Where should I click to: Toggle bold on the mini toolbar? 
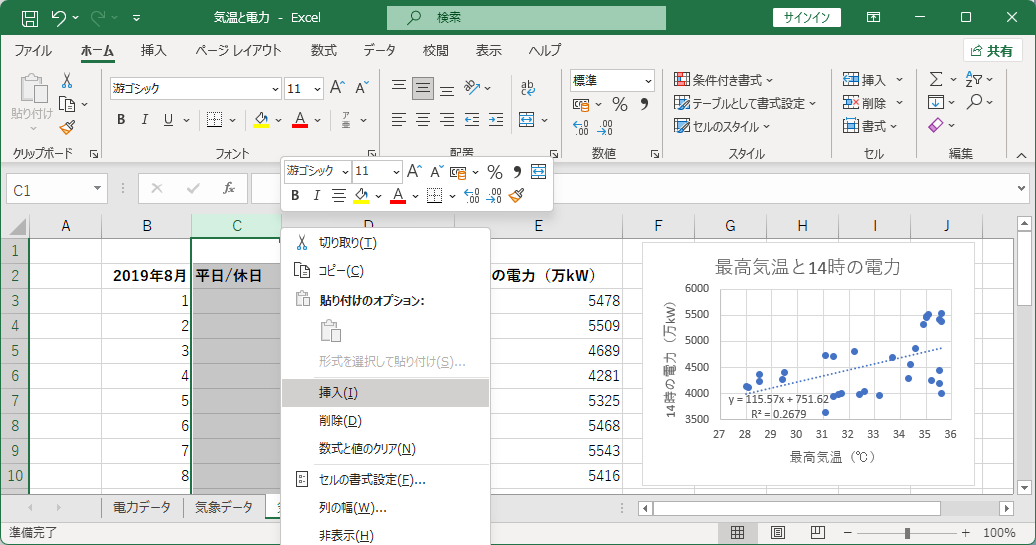tap(295, 196)
